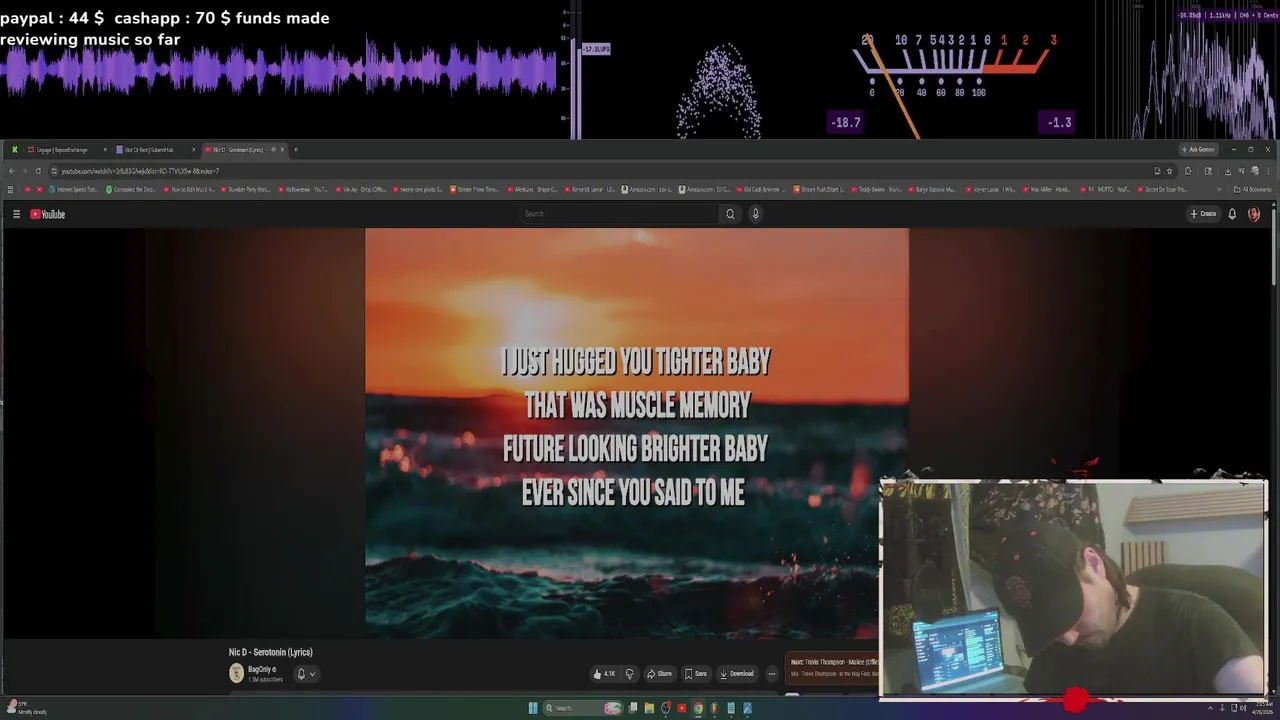Open Teddy Swims bookmark
The image size is (1280, 720).
click(x=876, y=189)
